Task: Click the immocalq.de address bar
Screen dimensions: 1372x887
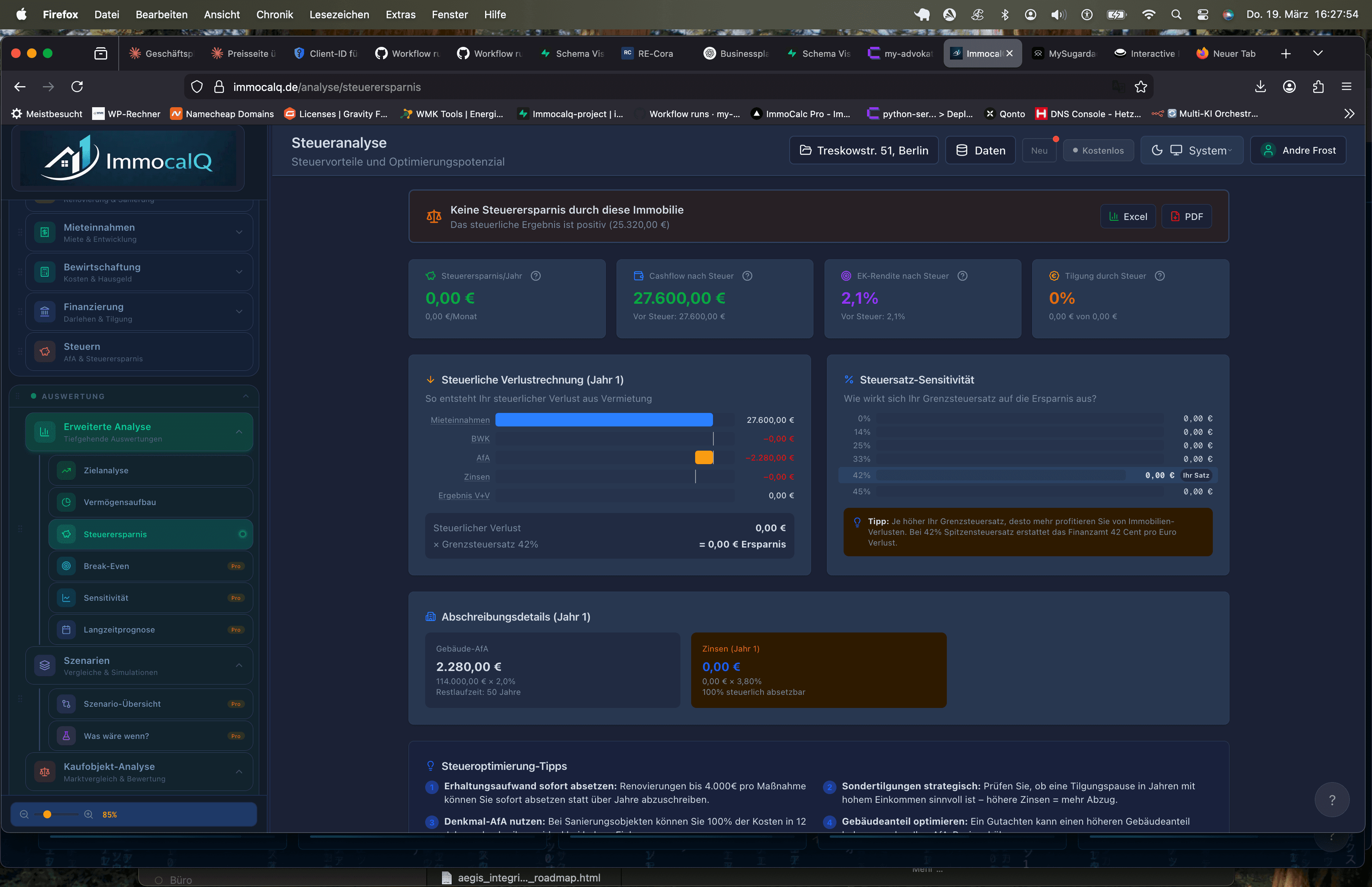Action: click(x=668, y=87)
